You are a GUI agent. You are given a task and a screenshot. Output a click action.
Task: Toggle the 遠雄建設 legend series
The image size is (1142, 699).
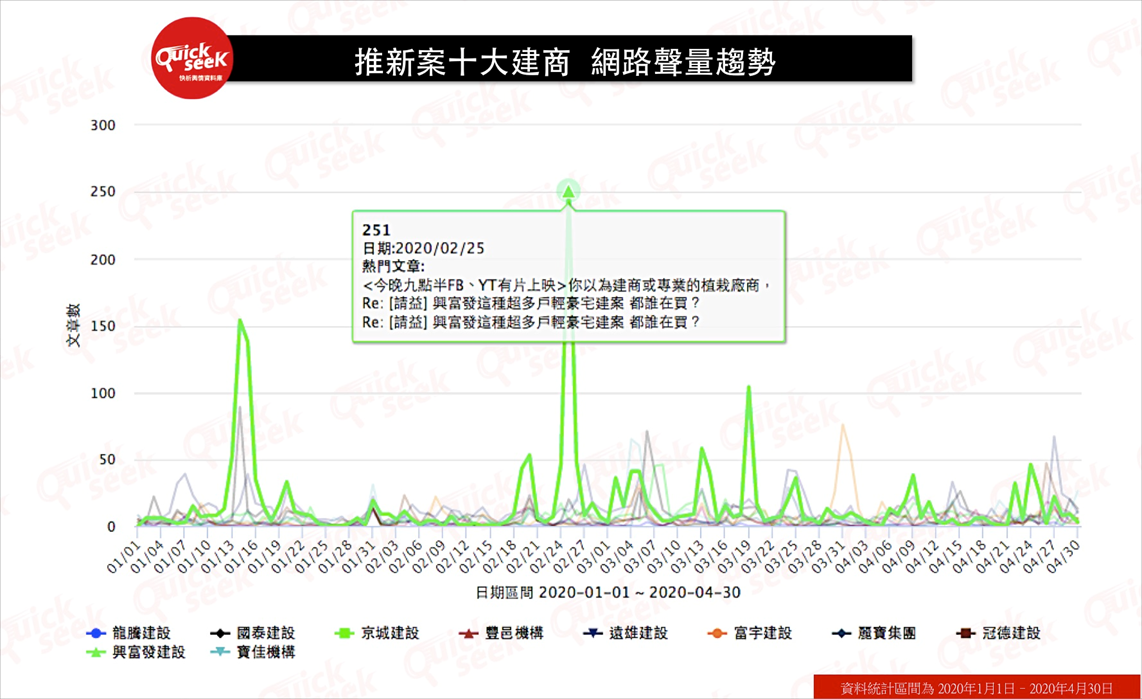tap(626, 633)
